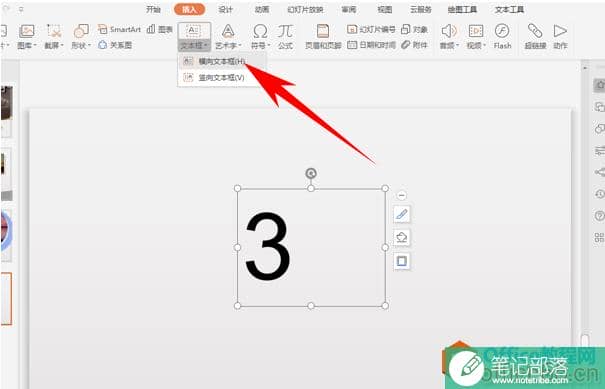Choose 竖向文本框(V) vertical text box

(x=221, y=78)
